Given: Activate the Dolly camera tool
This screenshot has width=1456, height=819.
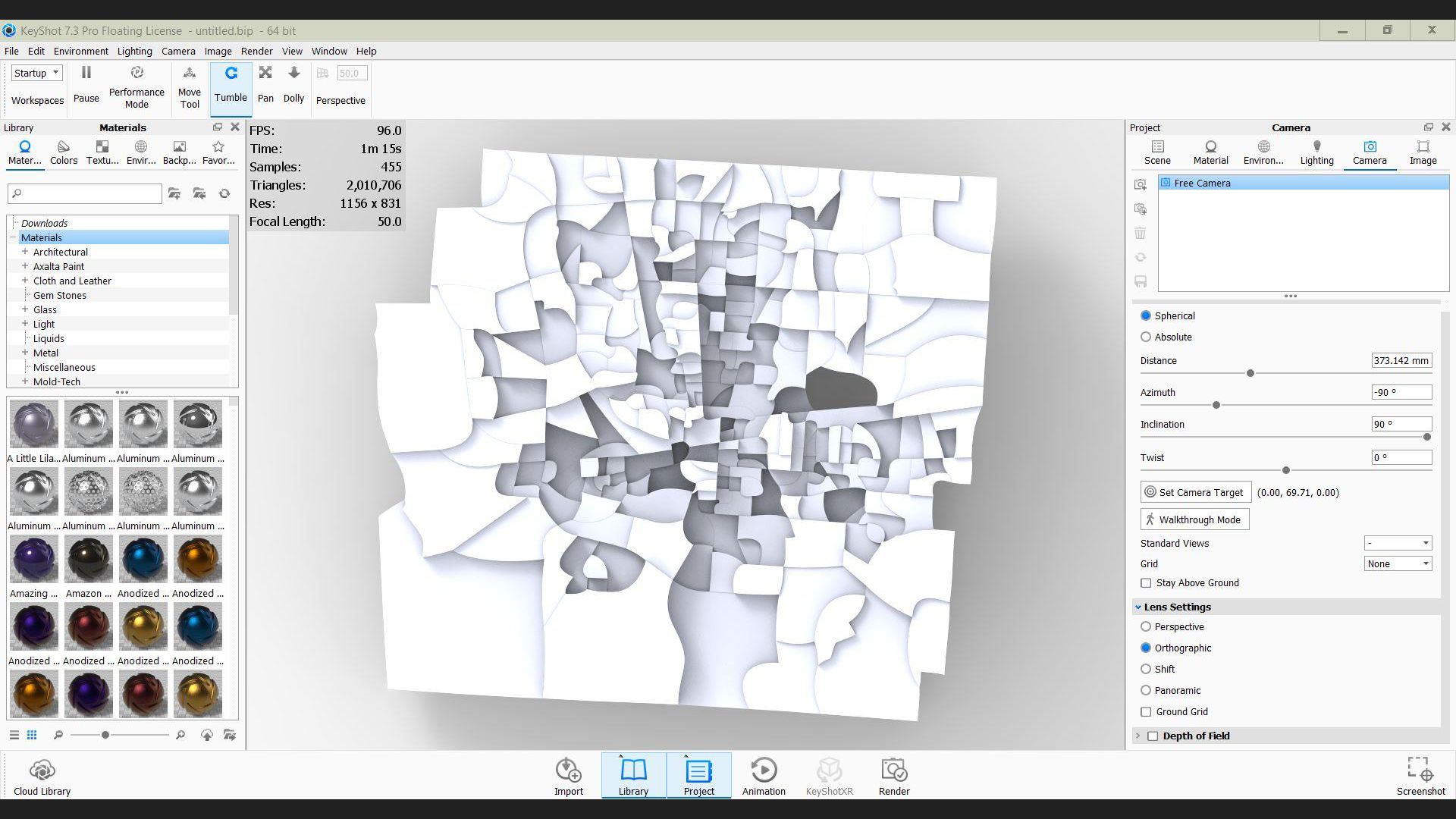Looking at the screenshot, I should (x=293, y=74).
